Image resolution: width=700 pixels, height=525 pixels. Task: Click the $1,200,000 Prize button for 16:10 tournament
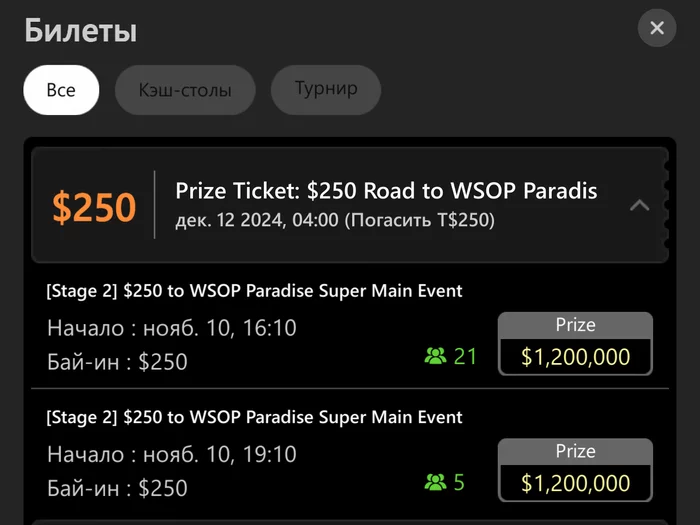tap(575, 356)
